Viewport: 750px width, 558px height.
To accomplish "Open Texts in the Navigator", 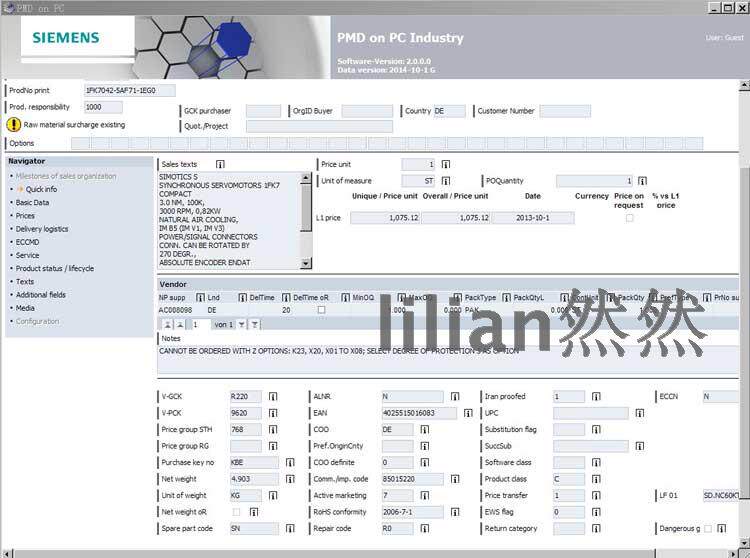I will [x=25, y=282].
